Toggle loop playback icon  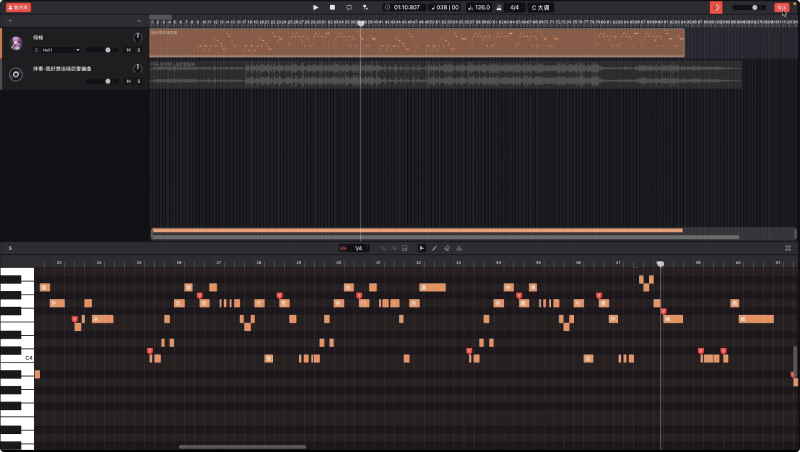tap(349, 7)
